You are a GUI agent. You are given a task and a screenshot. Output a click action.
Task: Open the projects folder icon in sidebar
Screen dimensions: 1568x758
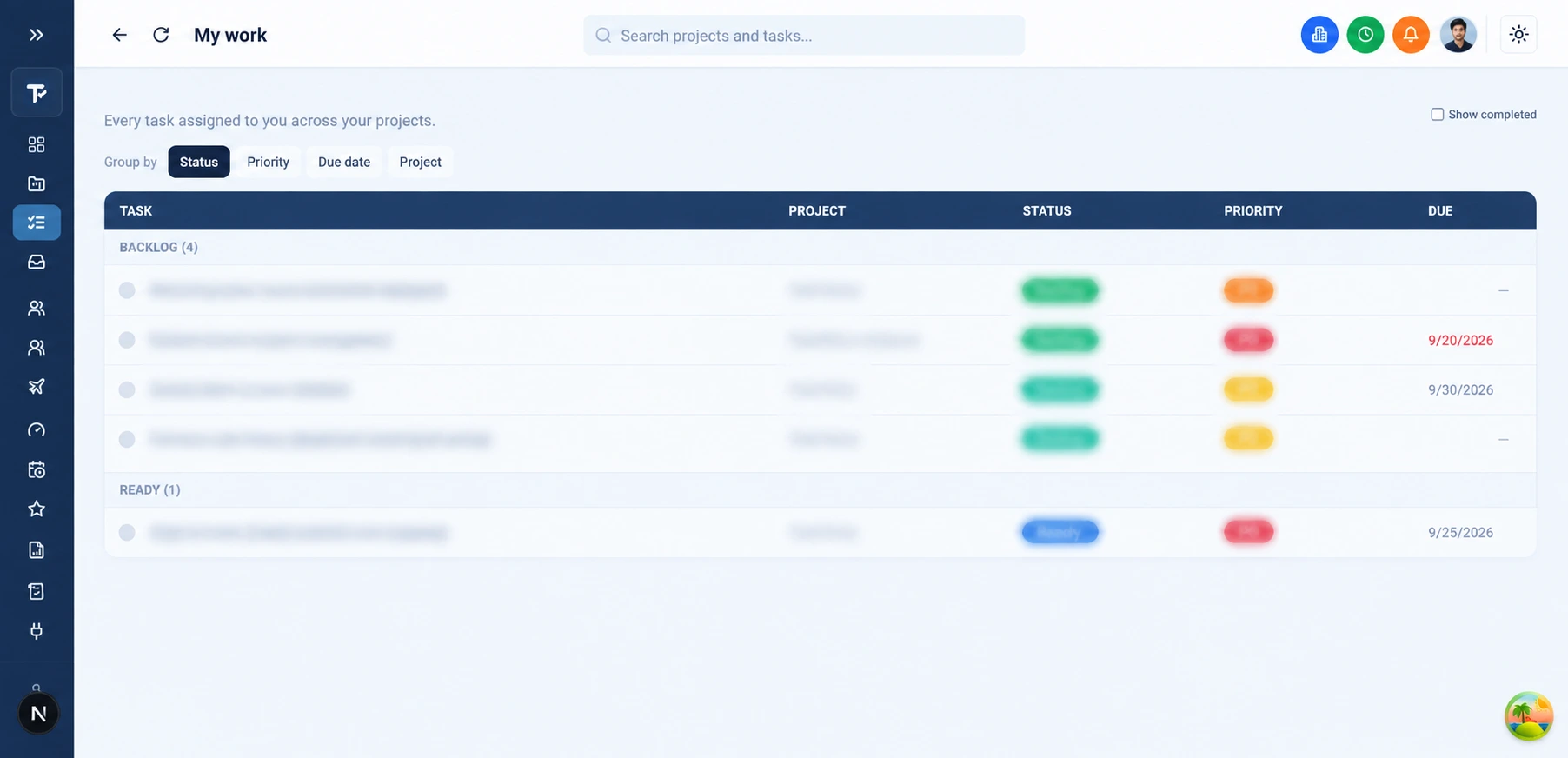(x=37, y=183)
